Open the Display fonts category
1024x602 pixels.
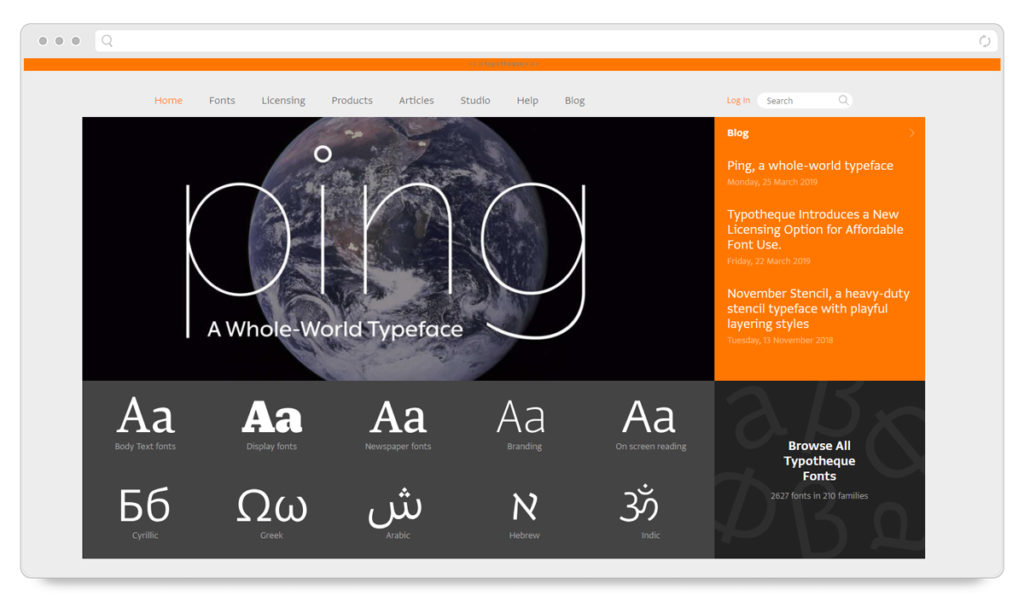pyautogui.click(x=272, y=423)
